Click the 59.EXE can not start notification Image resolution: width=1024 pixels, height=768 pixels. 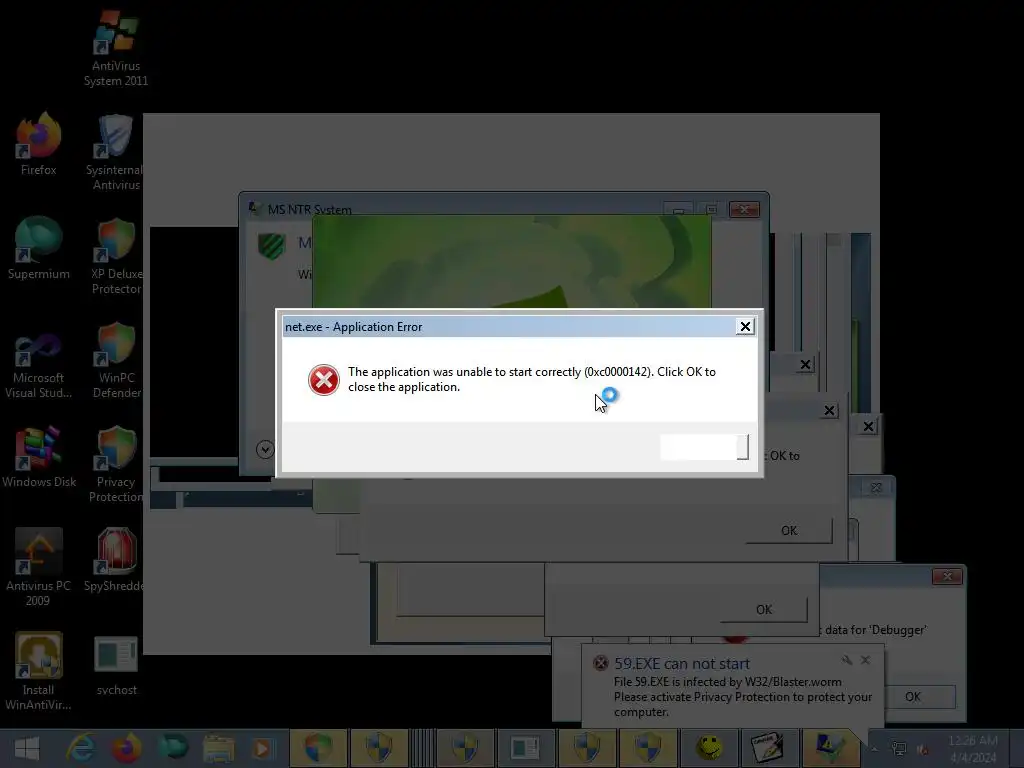(733, 687)
